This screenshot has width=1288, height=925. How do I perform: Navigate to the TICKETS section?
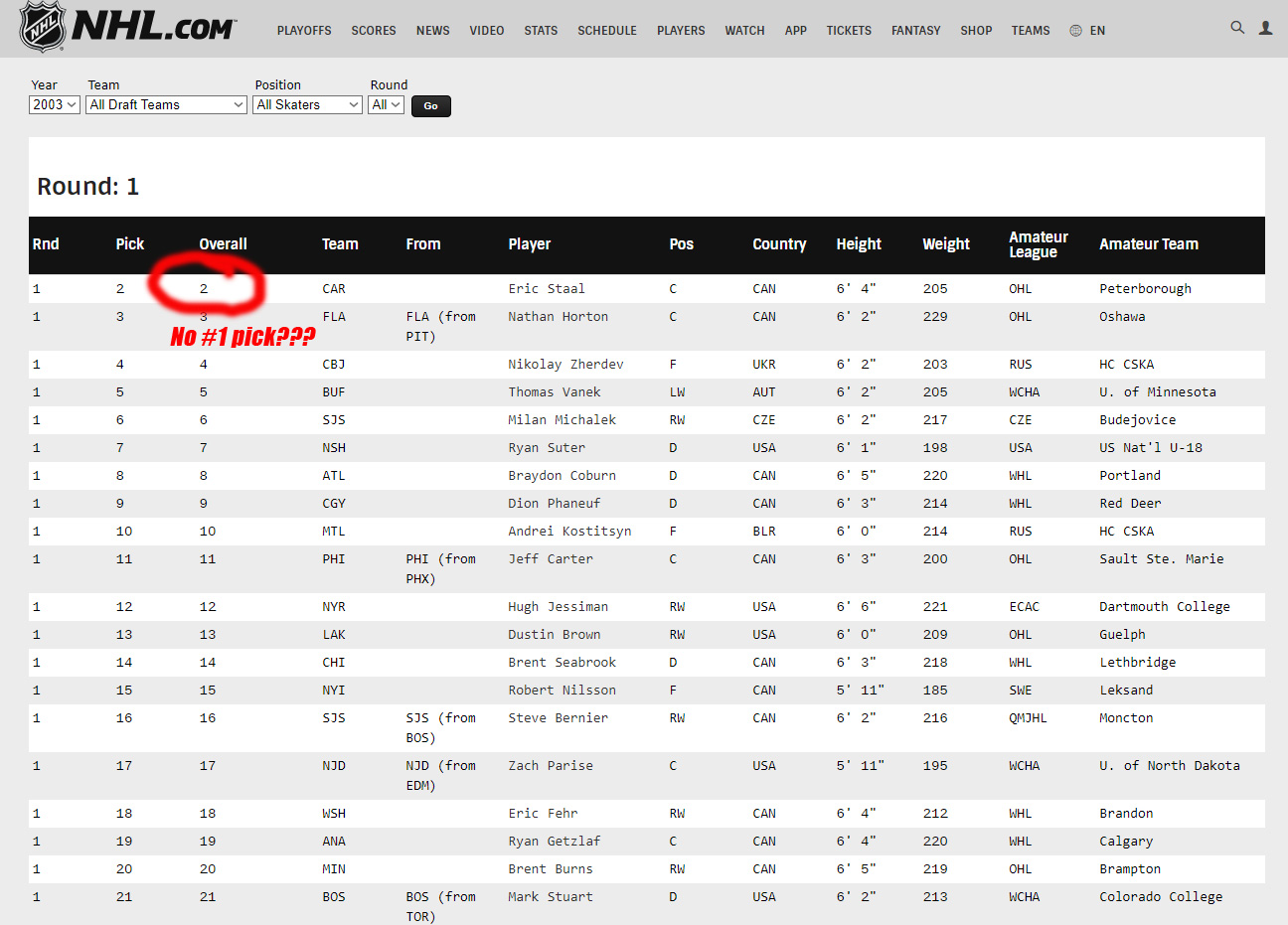[x=849, y=31]
